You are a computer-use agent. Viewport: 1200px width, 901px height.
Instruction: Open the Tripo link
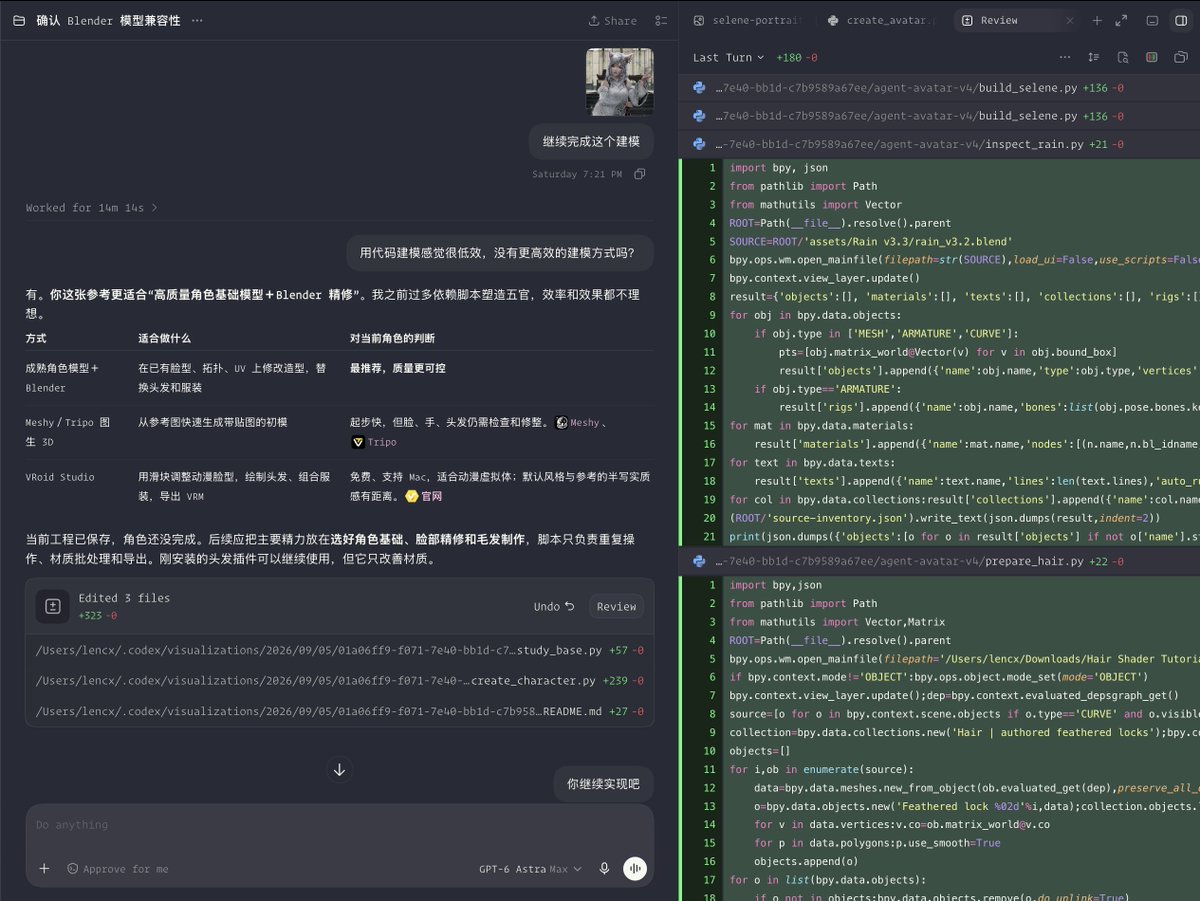pyautogui.click(x=373, y=442)
